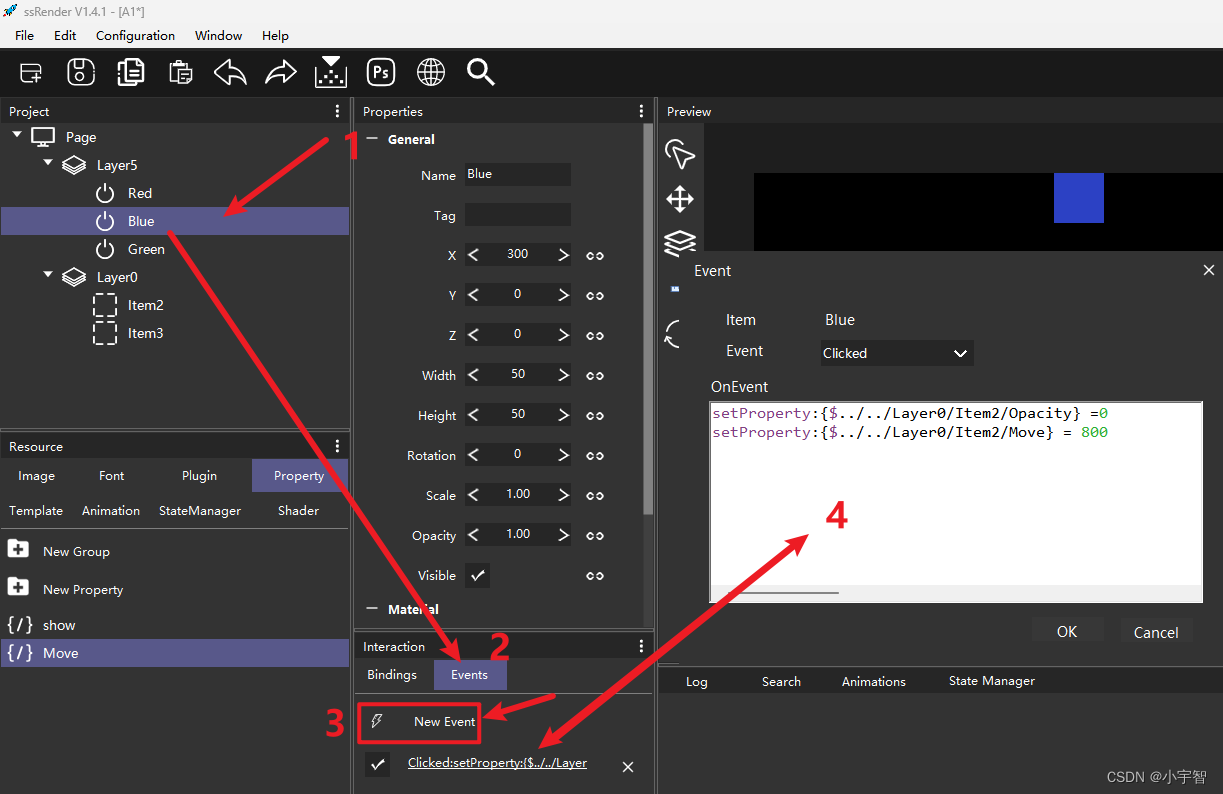Open the Photoshop import tool
1223x794 pixels.
pos(380,71)
